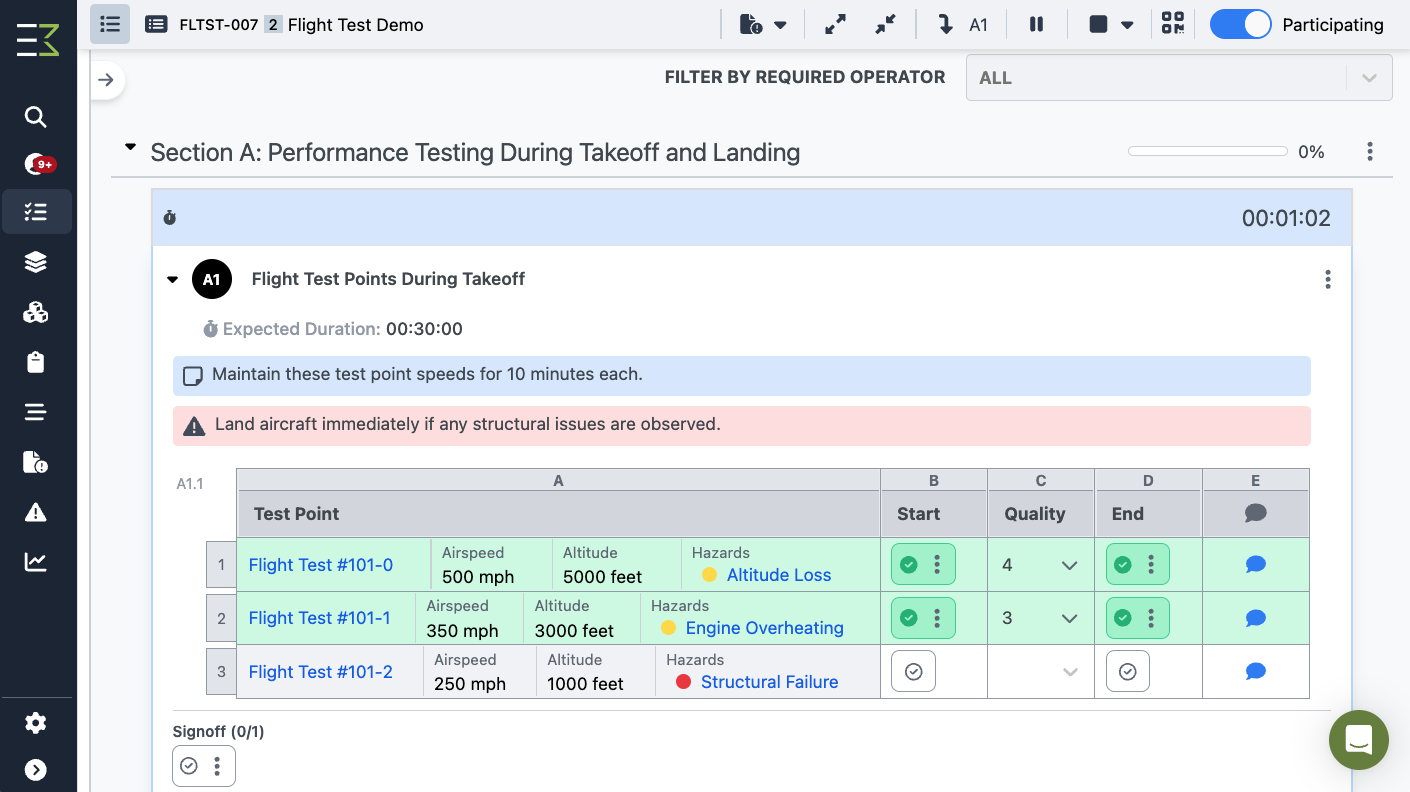The image size is (1410, 792).
Task: Open notifications showing the 9+ badge
Action: (36, 163)
